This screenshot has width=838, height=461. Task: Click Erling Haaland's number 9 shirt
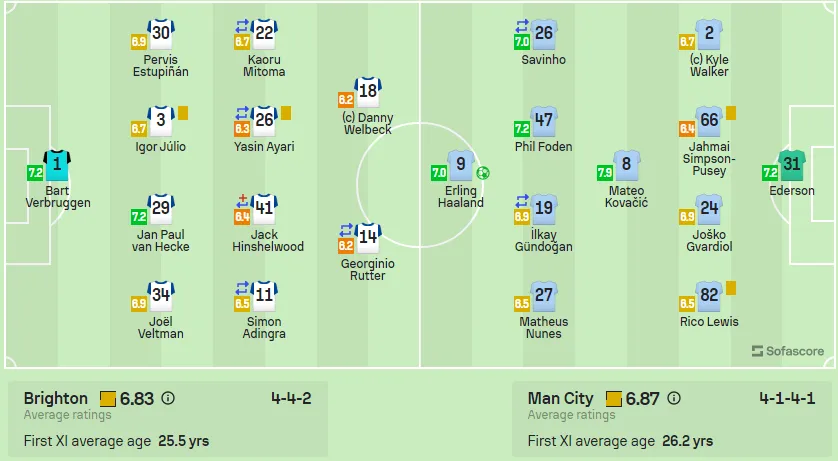point(461,165)
